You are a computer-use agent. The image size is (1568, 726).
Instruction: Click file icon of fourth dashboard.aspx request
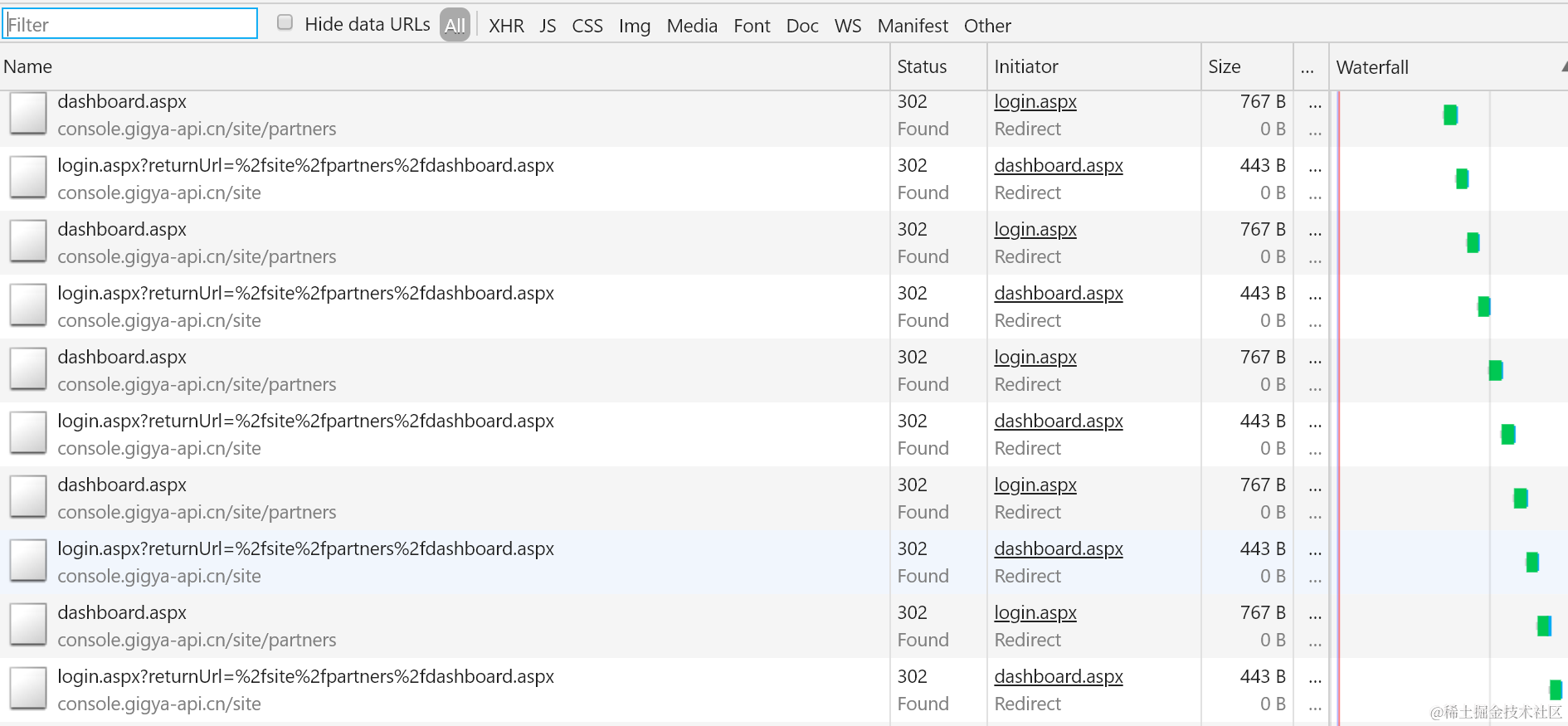click(28, 497)
